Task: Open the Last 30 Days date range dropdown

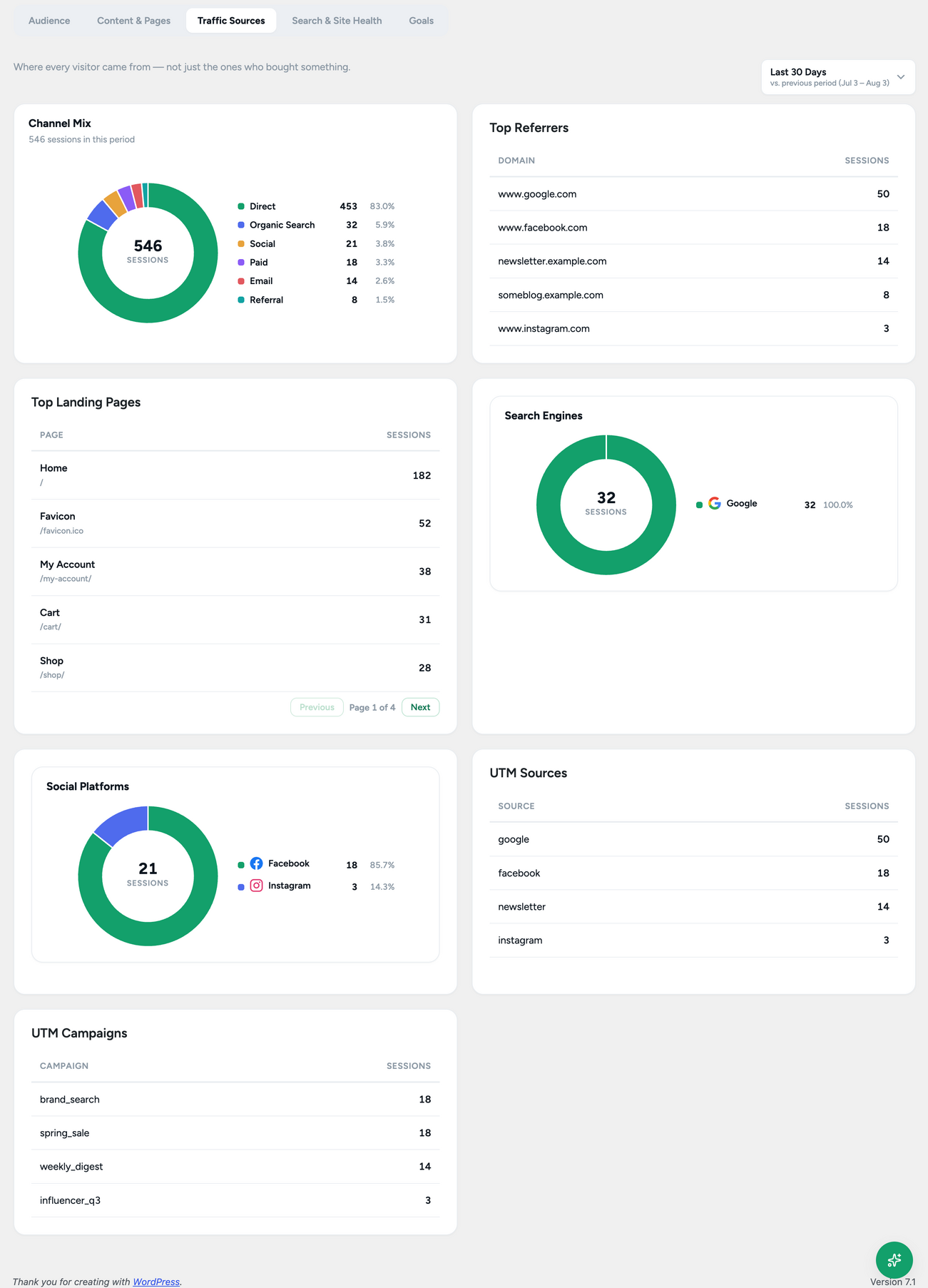Action: coord(838,77)
